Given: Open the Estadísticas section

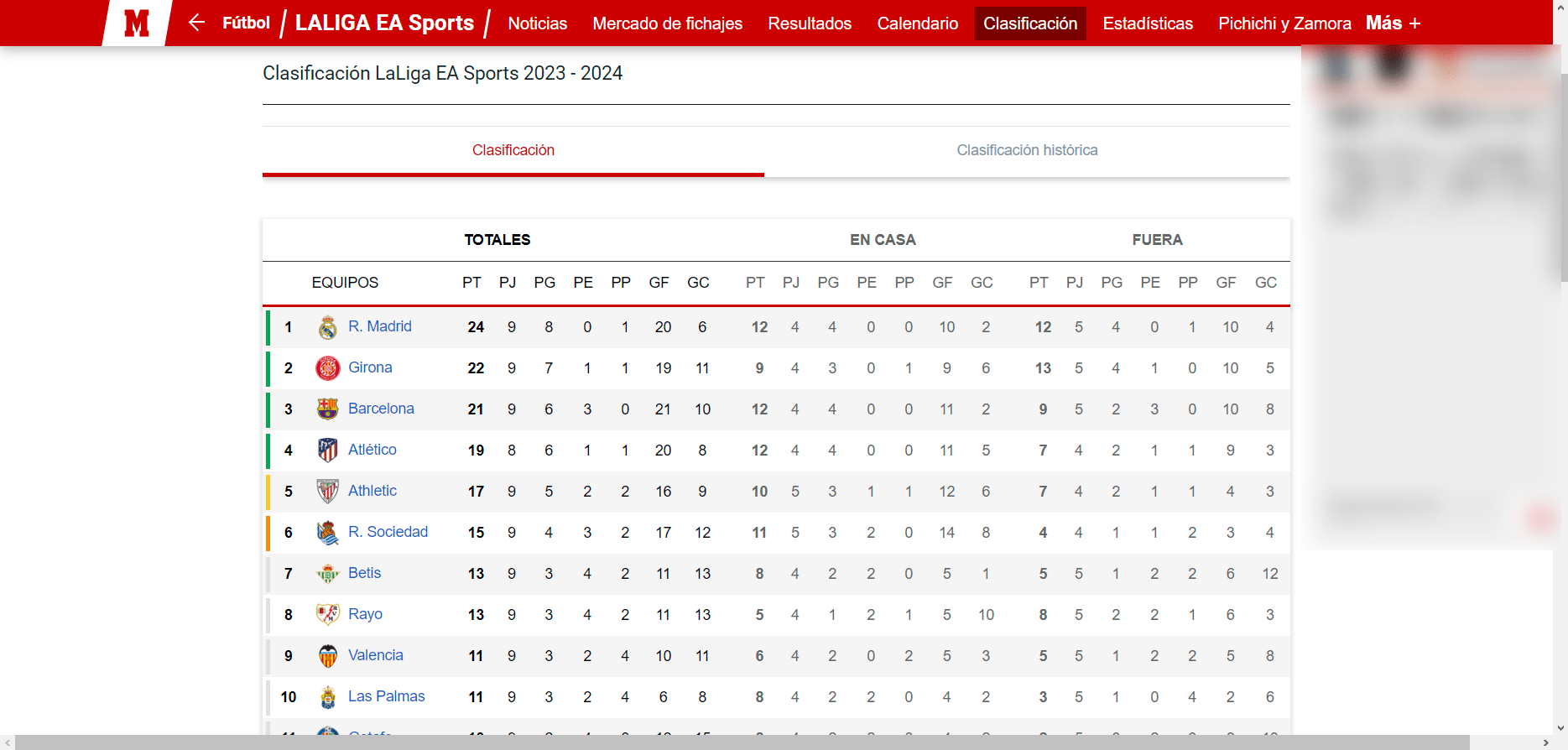Looking at the screenshot, I should 1148,23.
